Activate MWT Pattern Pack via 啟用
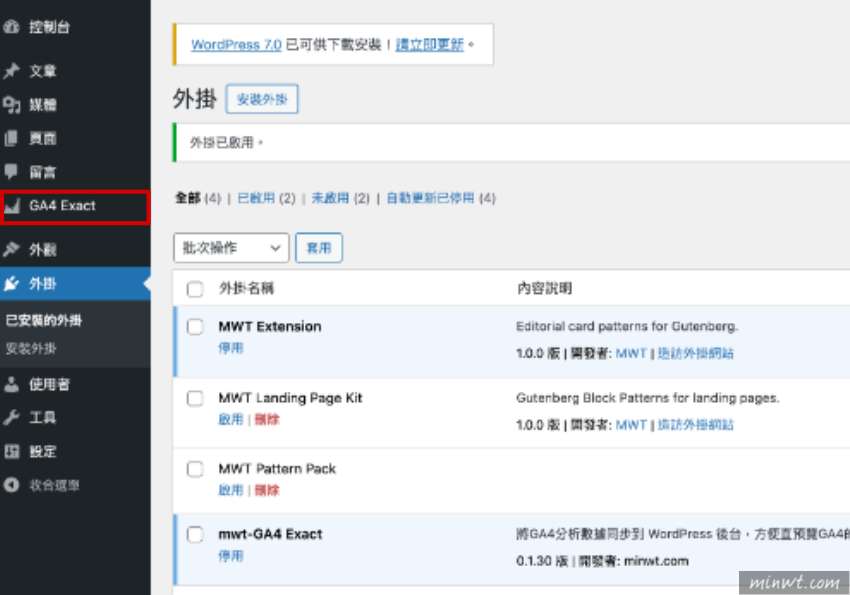Screen dimensions: 850x595 tap(231, 490)
